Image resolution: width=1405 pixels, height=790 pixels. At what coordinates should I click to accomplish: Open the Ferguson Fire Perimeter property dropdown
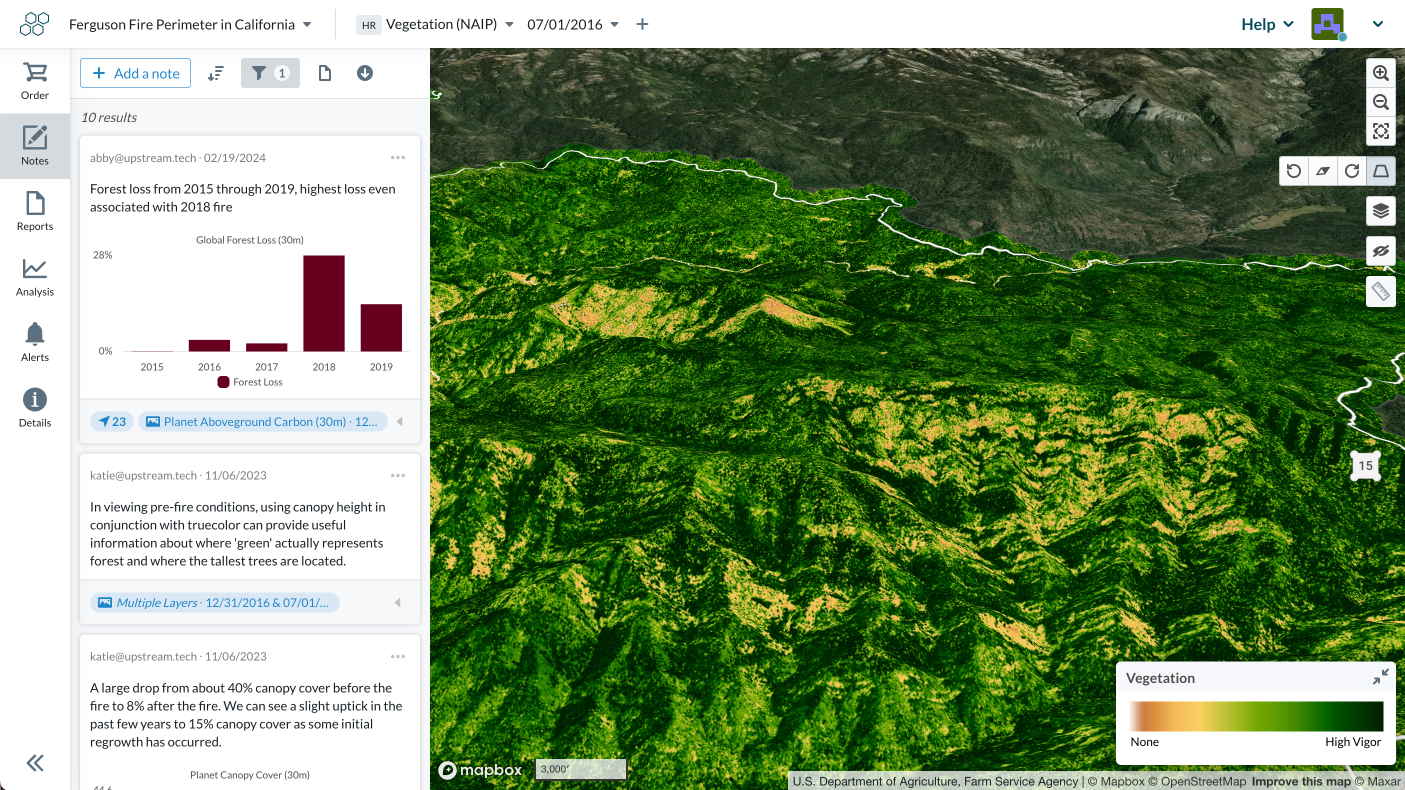[190, 24]
